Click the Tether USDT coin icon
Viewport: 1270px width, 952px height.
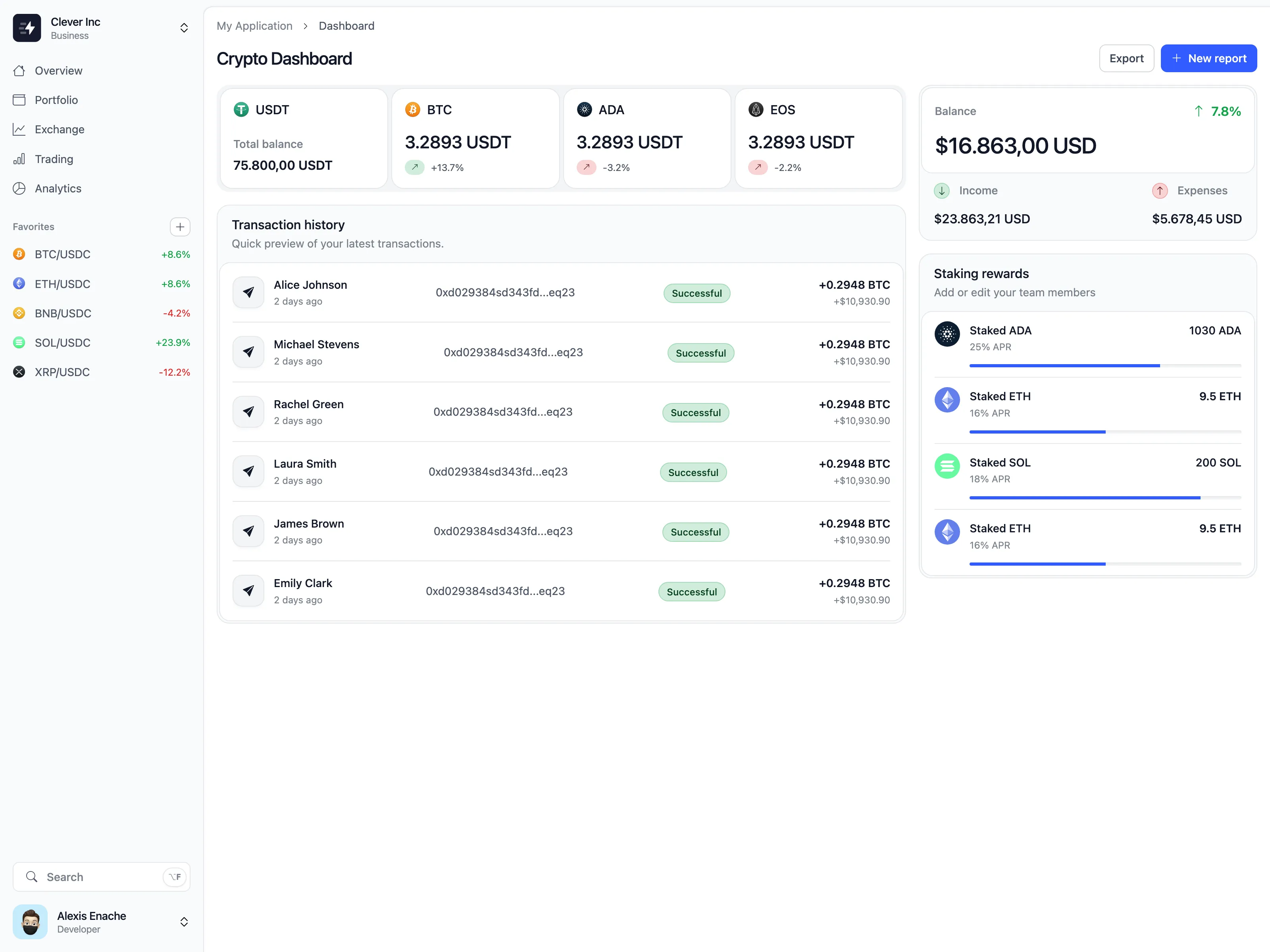click(241, 109)
